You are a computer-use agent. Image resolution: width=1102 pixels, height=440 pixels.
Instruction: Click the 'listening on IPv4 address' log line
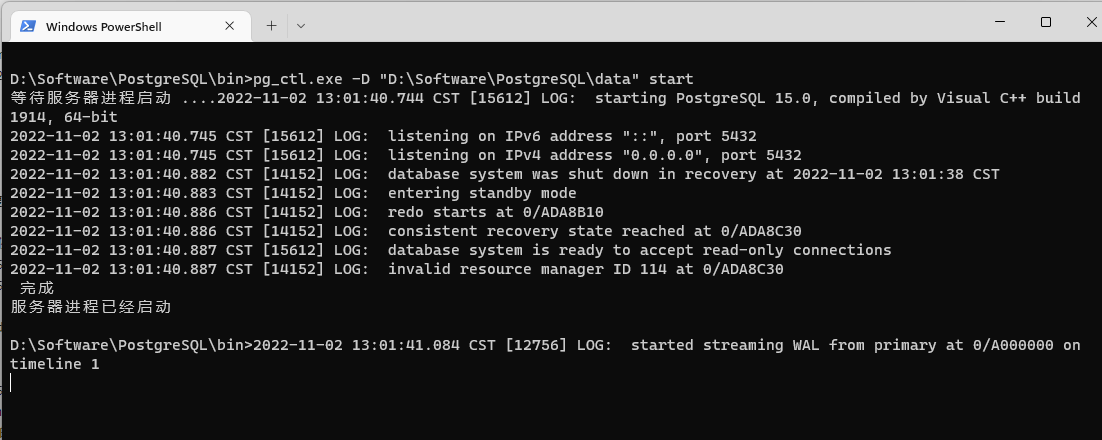pyautogui.click(x=406, y=155)
